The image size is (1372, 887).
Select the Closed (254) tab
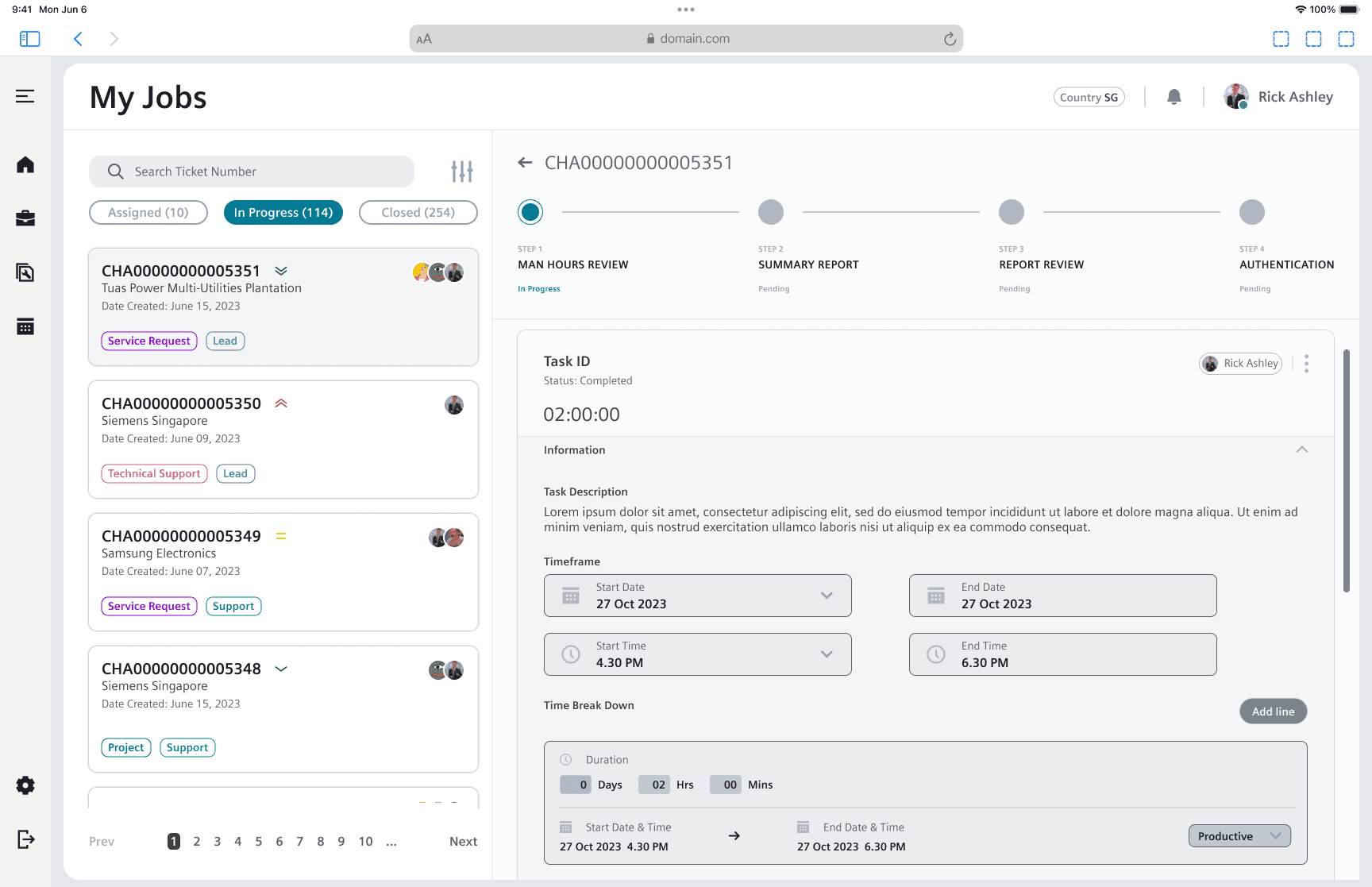tap(418, 212)
